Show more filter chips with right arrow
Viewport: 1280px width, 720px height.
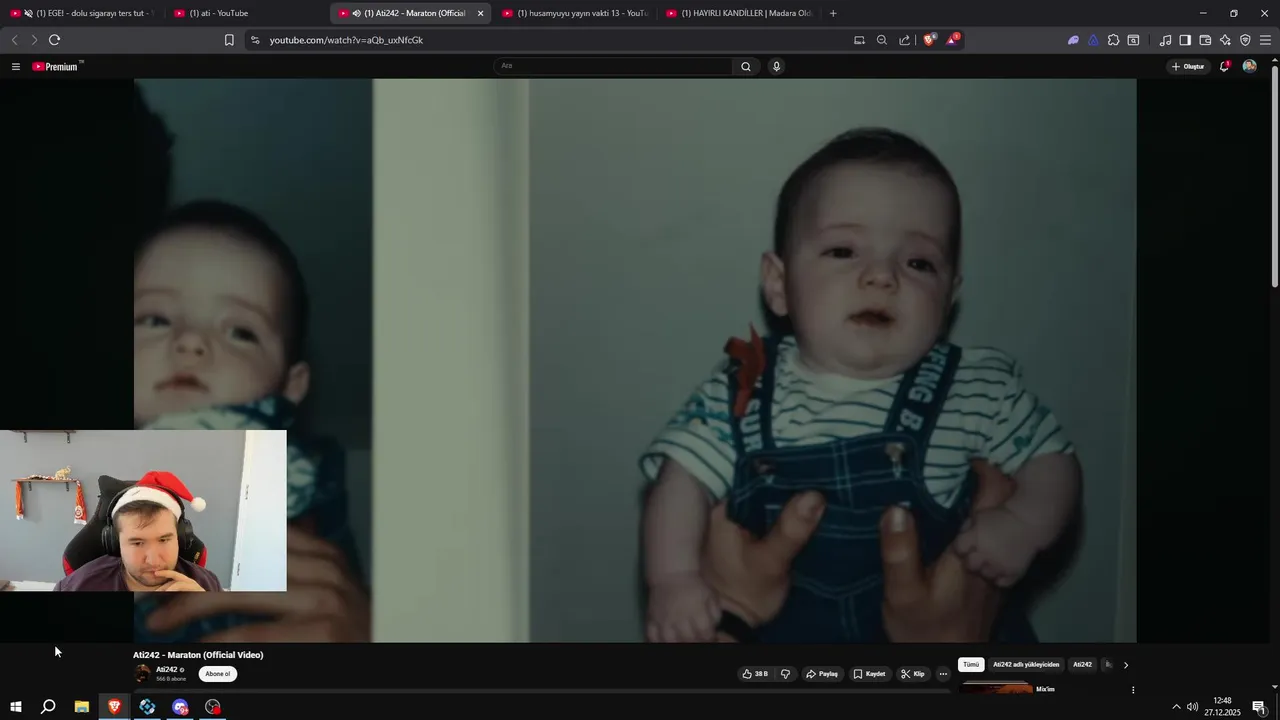(x=1125, y=665)
